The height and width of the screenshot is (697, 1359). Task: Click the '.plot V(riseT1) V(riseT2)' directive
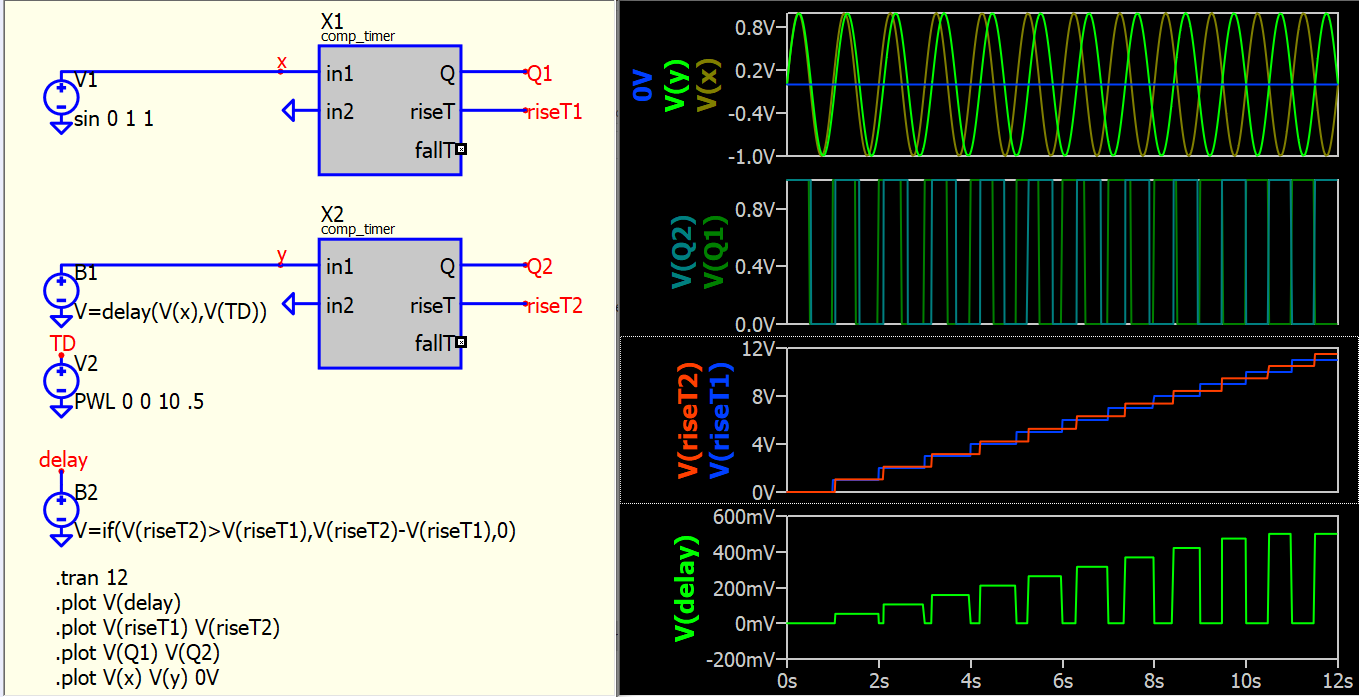coord(168,628)
